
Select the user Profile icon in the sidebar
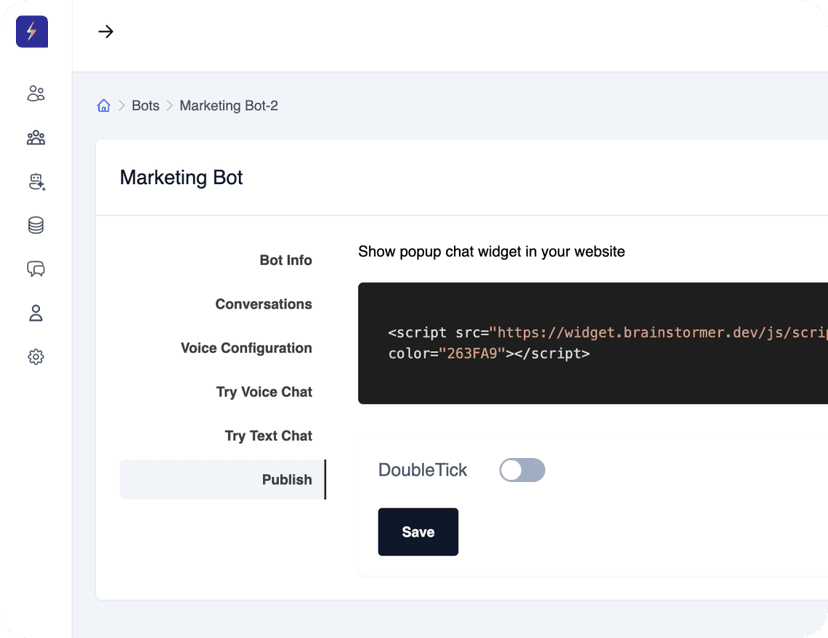[36, 313]
